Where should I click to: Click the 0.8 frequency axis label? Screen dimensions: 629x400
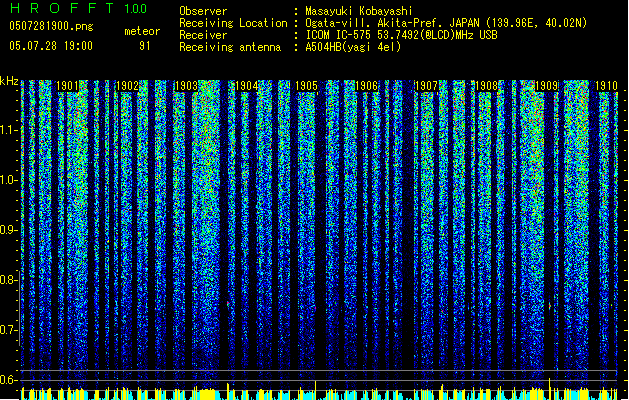[x=8, y=280]
